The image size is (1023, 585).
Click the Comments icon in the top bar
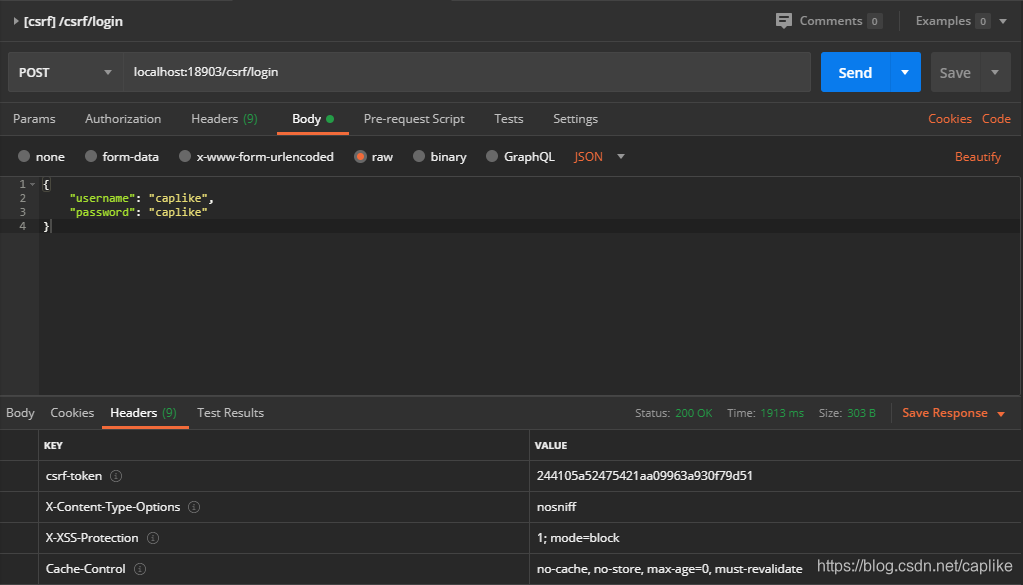click(786, 20)
